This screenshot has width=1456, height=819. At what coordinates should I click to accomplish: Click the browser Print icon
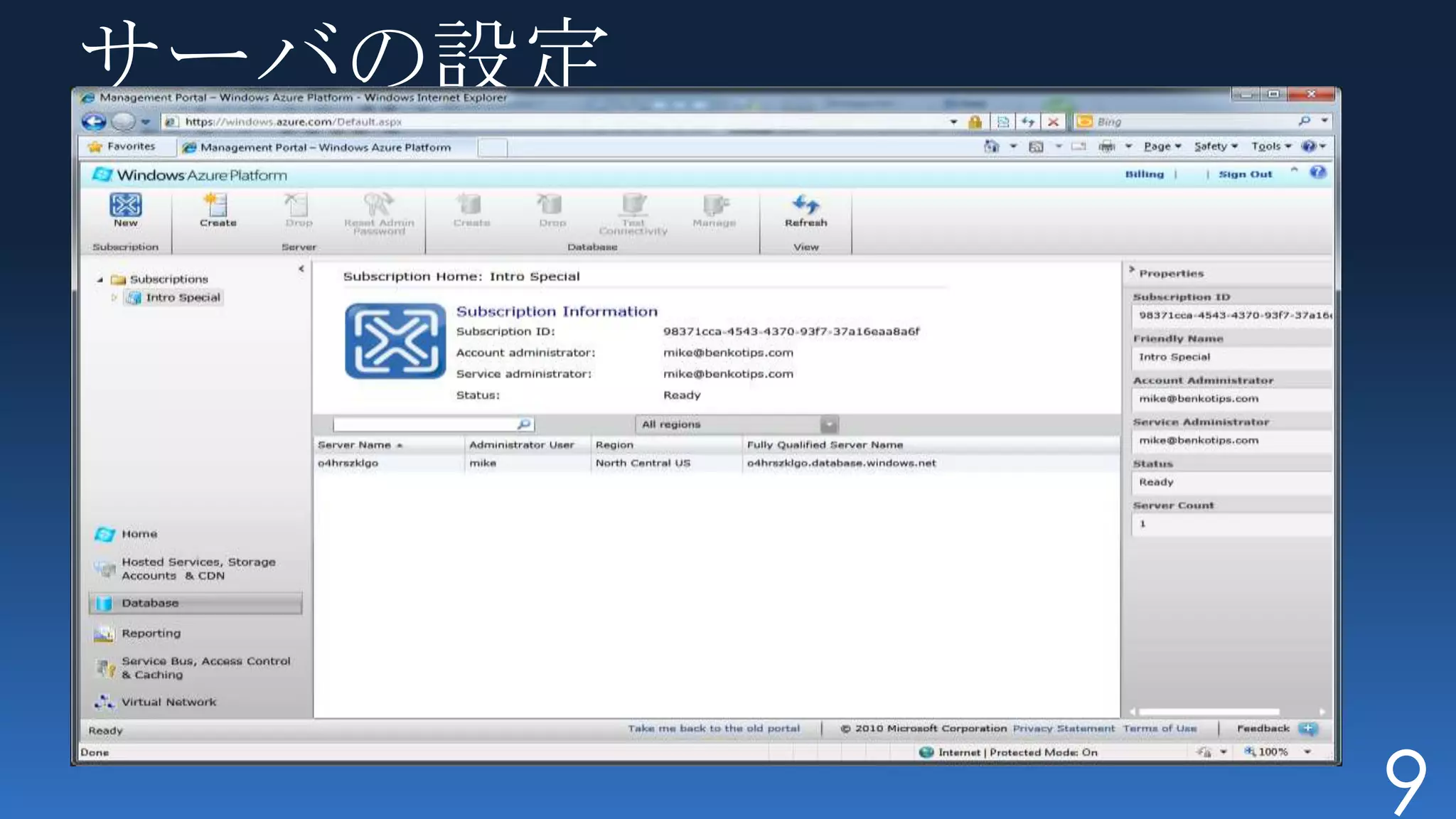[x=1107, y=146]
